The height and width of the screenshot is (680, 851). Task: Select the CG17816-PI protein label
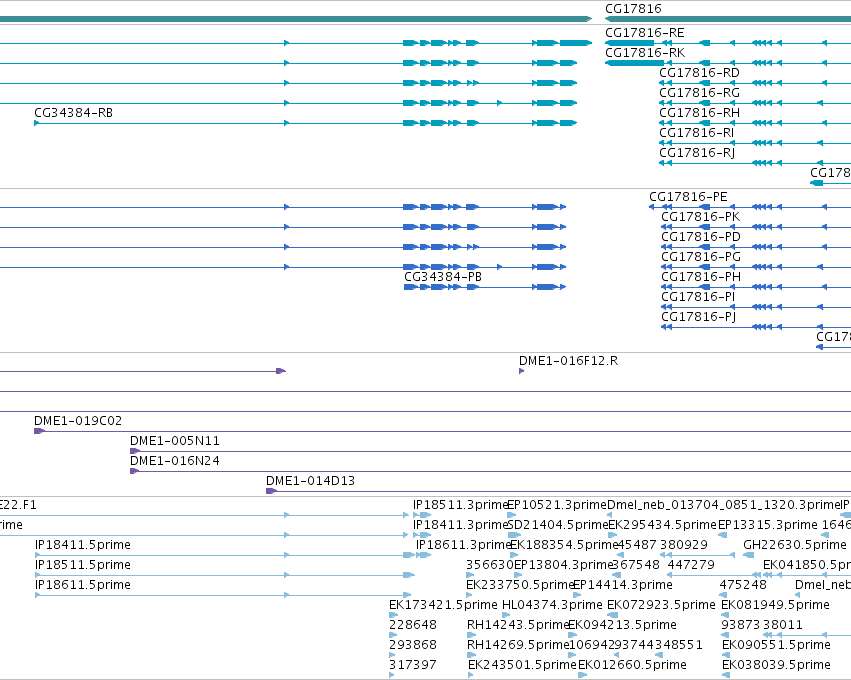coord(698,297)
